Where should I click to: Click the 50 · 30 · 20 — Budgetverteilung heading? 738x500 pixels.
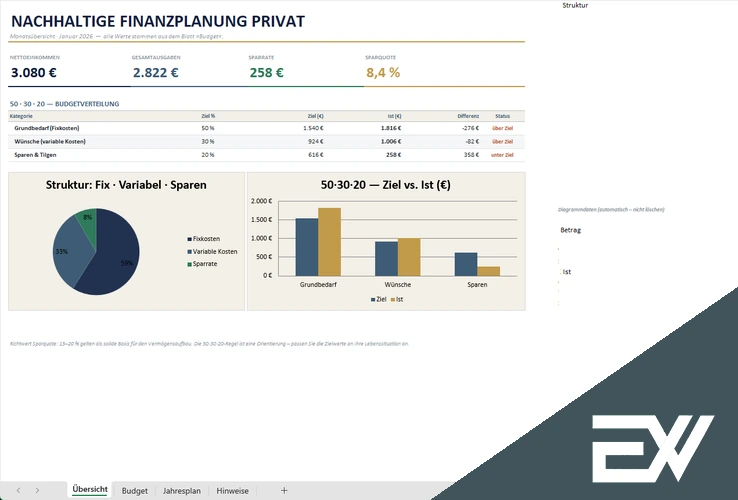[64, 104]
